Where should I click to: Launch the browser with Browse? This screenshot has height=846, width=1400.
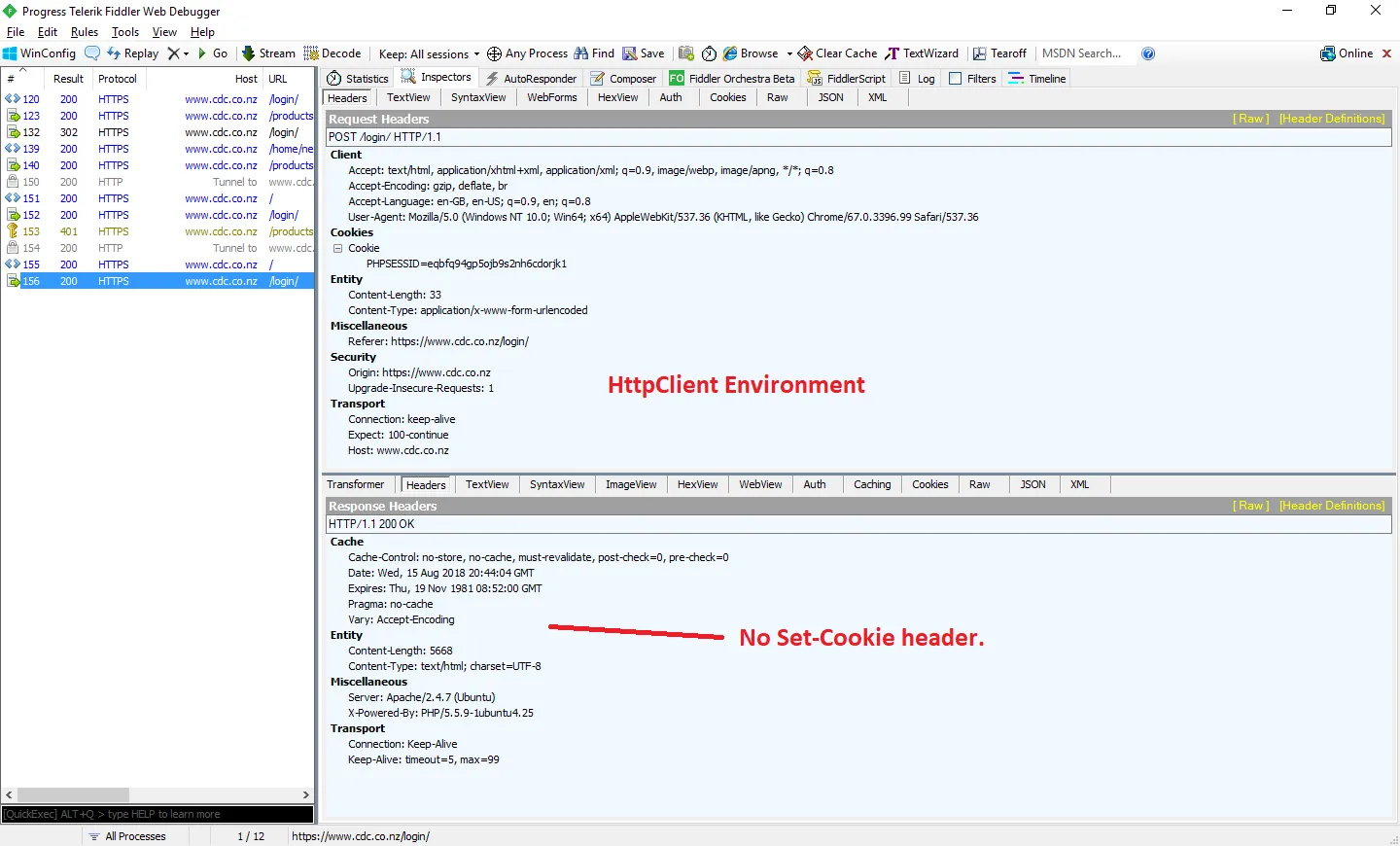pyautogui.click(x=751, y=53)
